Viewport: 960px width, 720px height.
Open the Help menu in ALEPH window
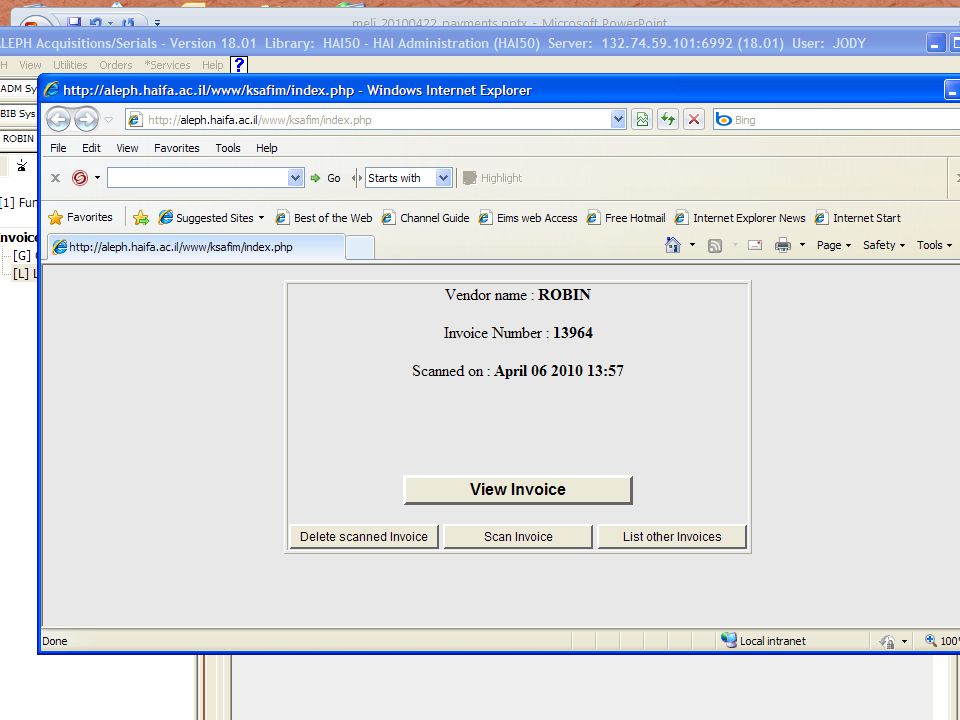click(x=212, y=65)
